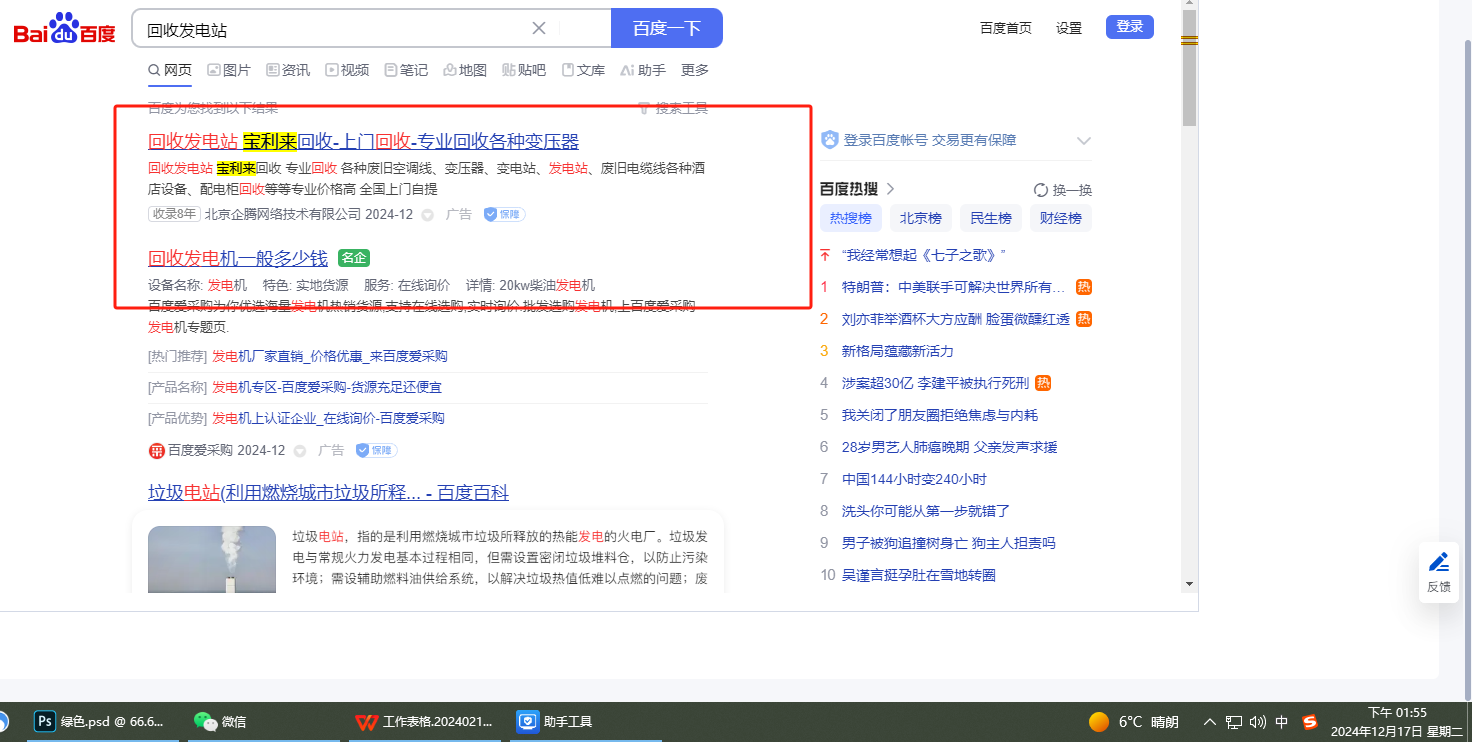The width and height of the screenshot is (1472, 742).
Task: Click the Sogou input method tray icon
Action: click(x=1310, y=722)
